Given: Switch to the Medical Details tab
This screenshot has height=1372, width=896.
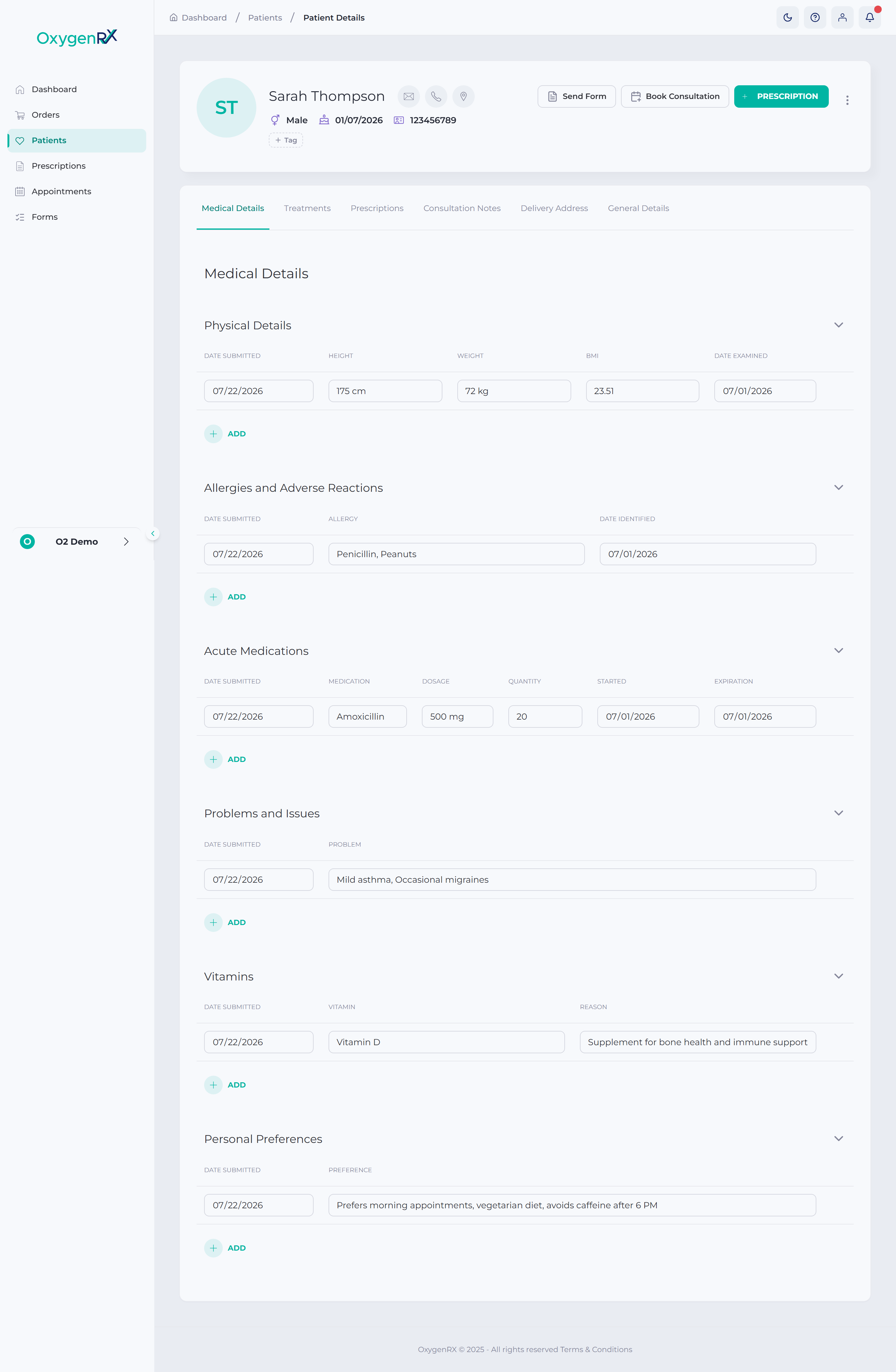Looking at the screenshot, I should pyautogui.click(x=233, y=208).
